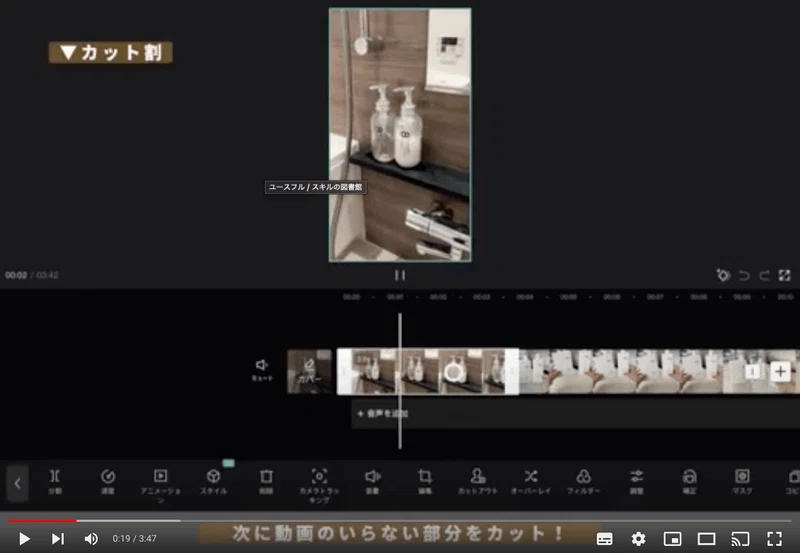Switch to YouTube miniplayer
Screen dimensions: 800x553
tap(672, 539)
